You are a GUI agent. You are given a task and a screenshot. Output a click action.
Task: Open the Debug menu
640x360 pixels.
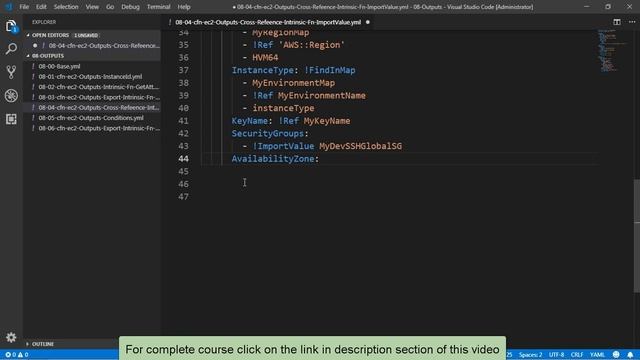click(130, 7)
